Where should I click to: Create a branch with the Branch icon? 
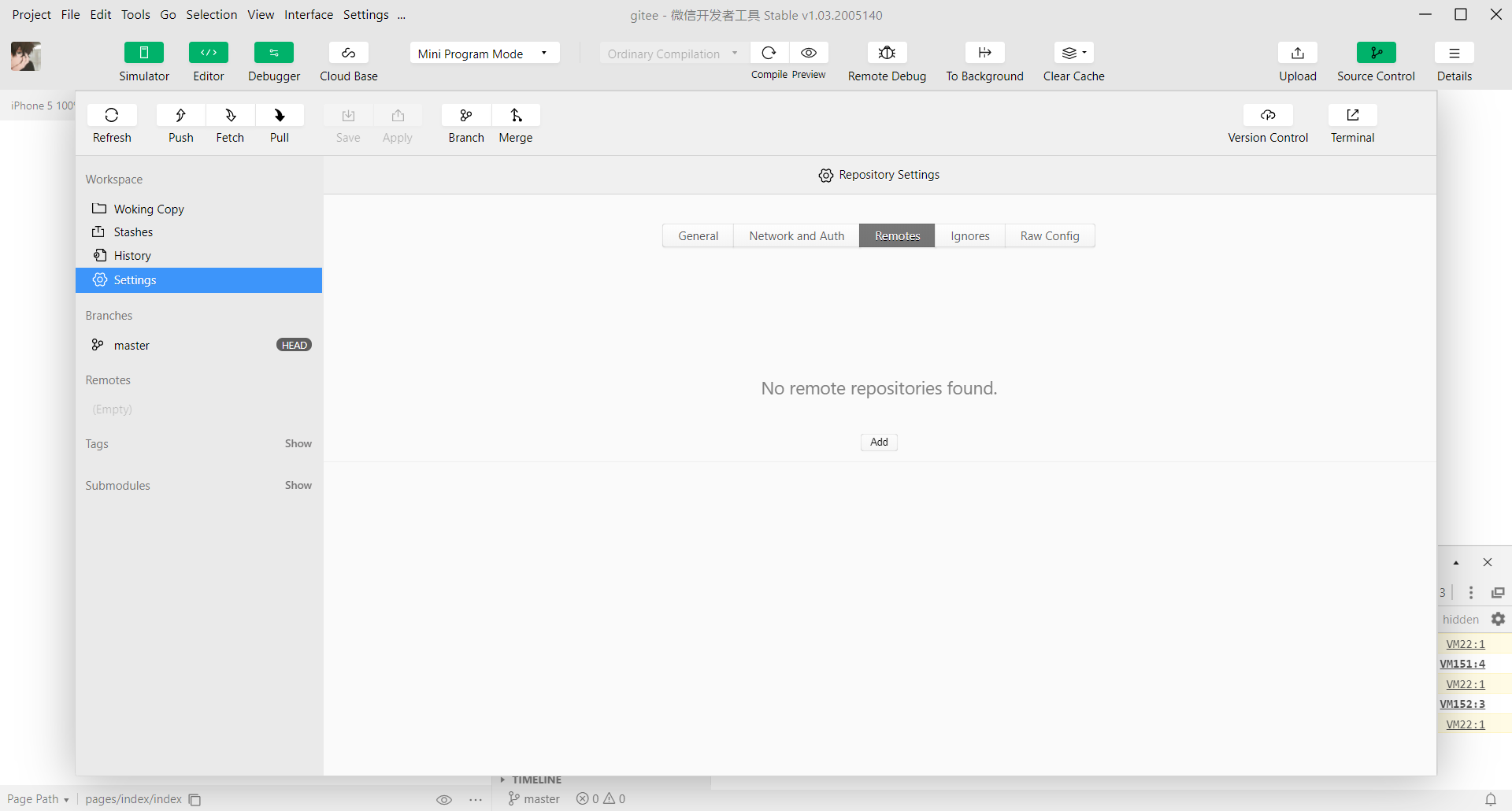tap(466, 116)
